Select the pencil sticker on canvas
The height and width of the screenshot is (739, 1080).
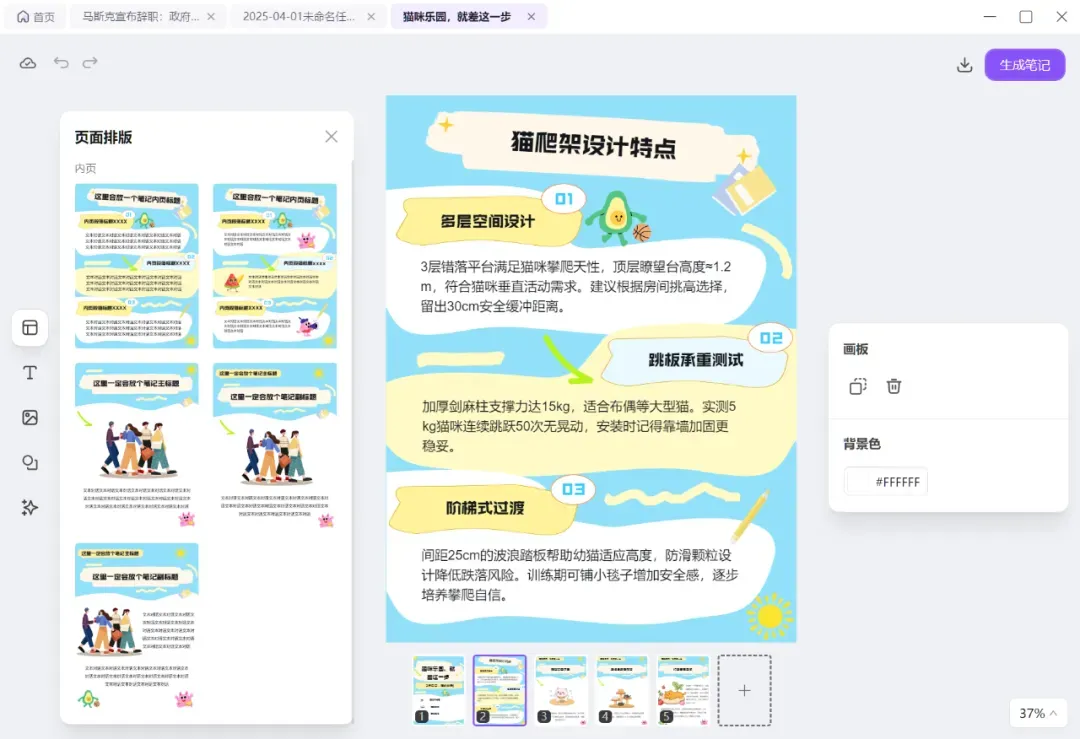[x=750, y=517]
